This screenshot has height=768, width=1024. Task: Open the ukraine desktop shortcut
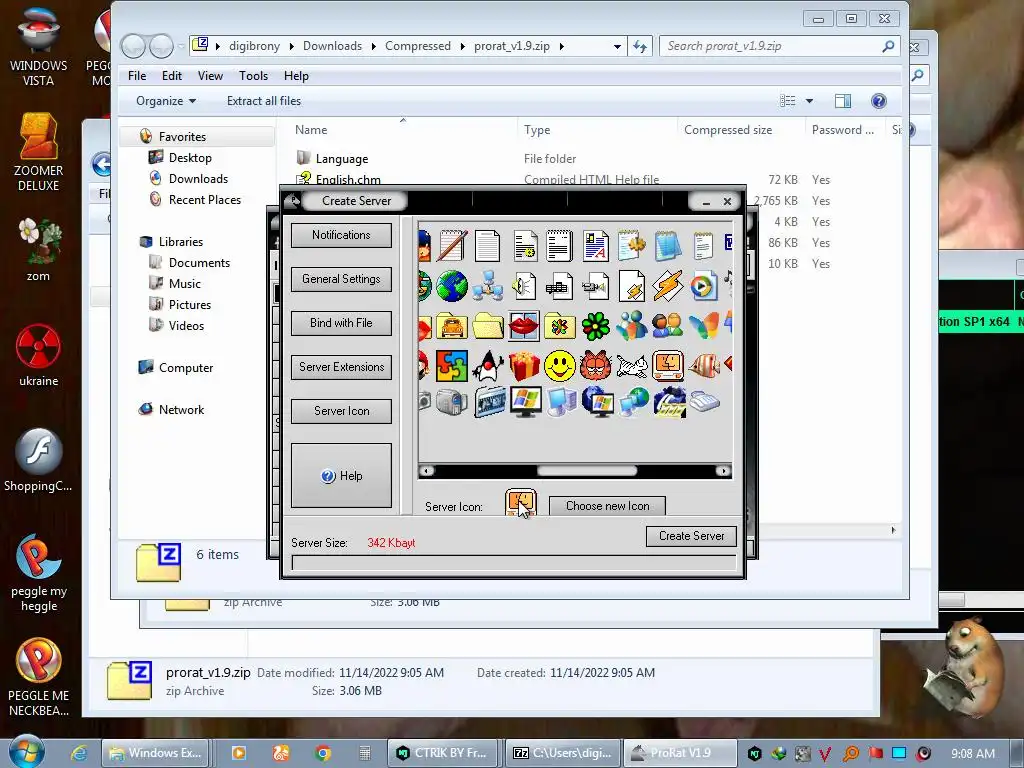pyautogui.click(x=39, y=355)
